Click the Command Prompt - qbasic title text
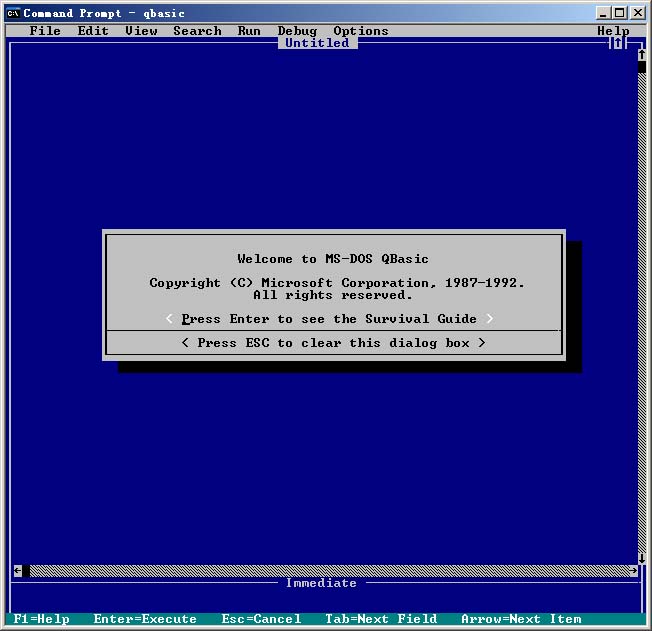The width and height of the screenshot is (652, 631). [104, 13]
